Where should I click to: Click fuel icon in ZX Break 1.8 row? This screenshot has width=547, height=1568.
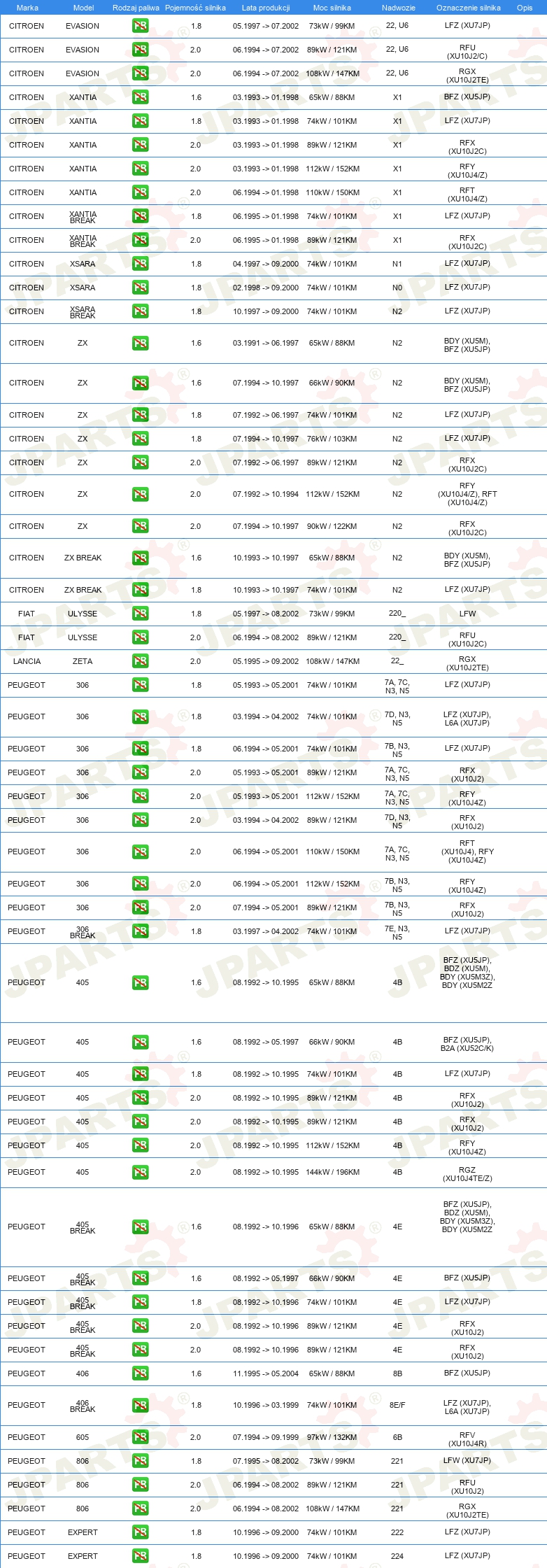[140, 590]
